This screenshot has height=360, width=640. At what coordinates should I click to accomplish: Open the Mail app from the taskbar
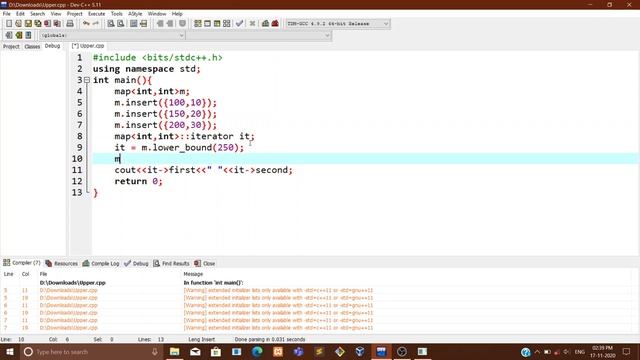coord(196,352)
